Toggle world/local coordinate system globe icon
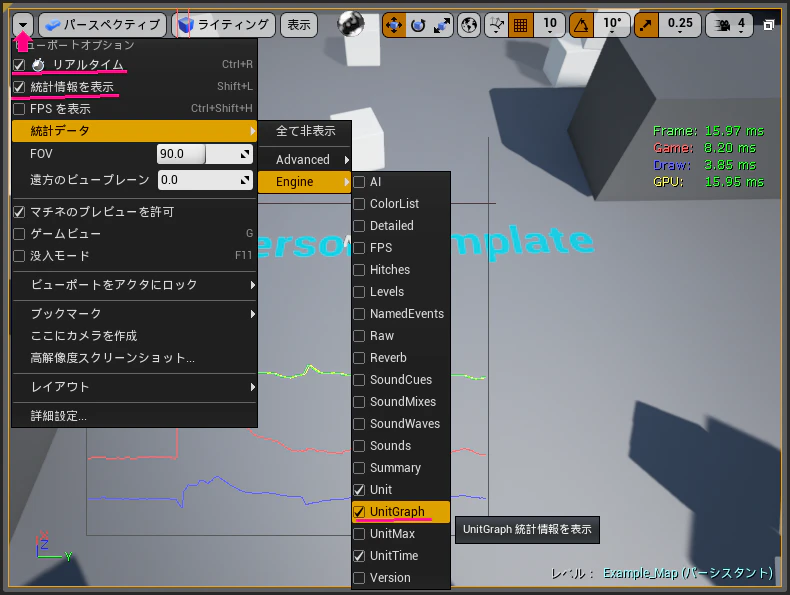 pyautogui.click(x=469, y=24)
